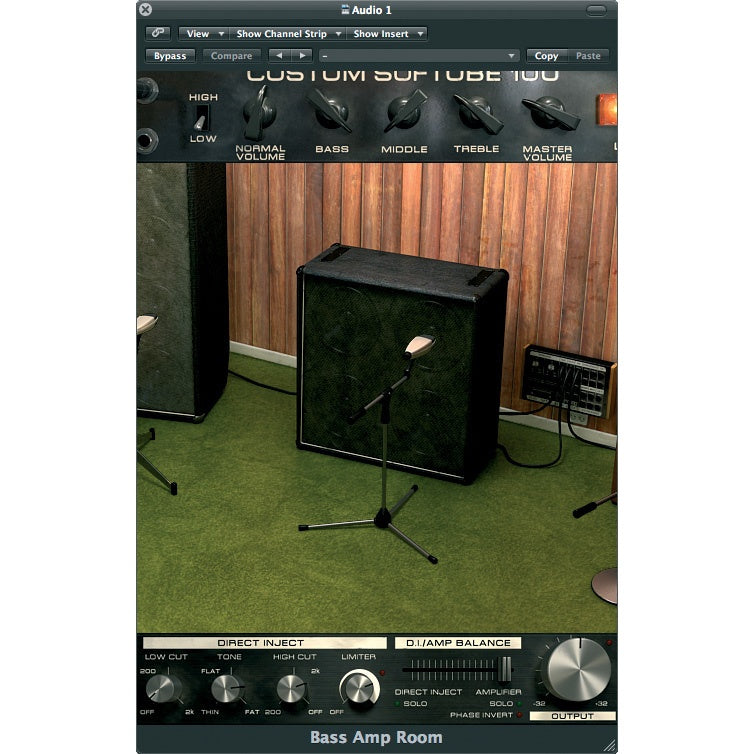
Task: Click the Output clip LED indicator
Action: tap(609, 642)
